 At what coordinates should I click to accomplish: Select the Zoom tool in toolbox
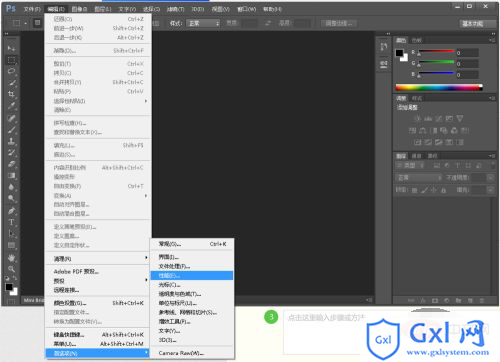tap(11, 269)
